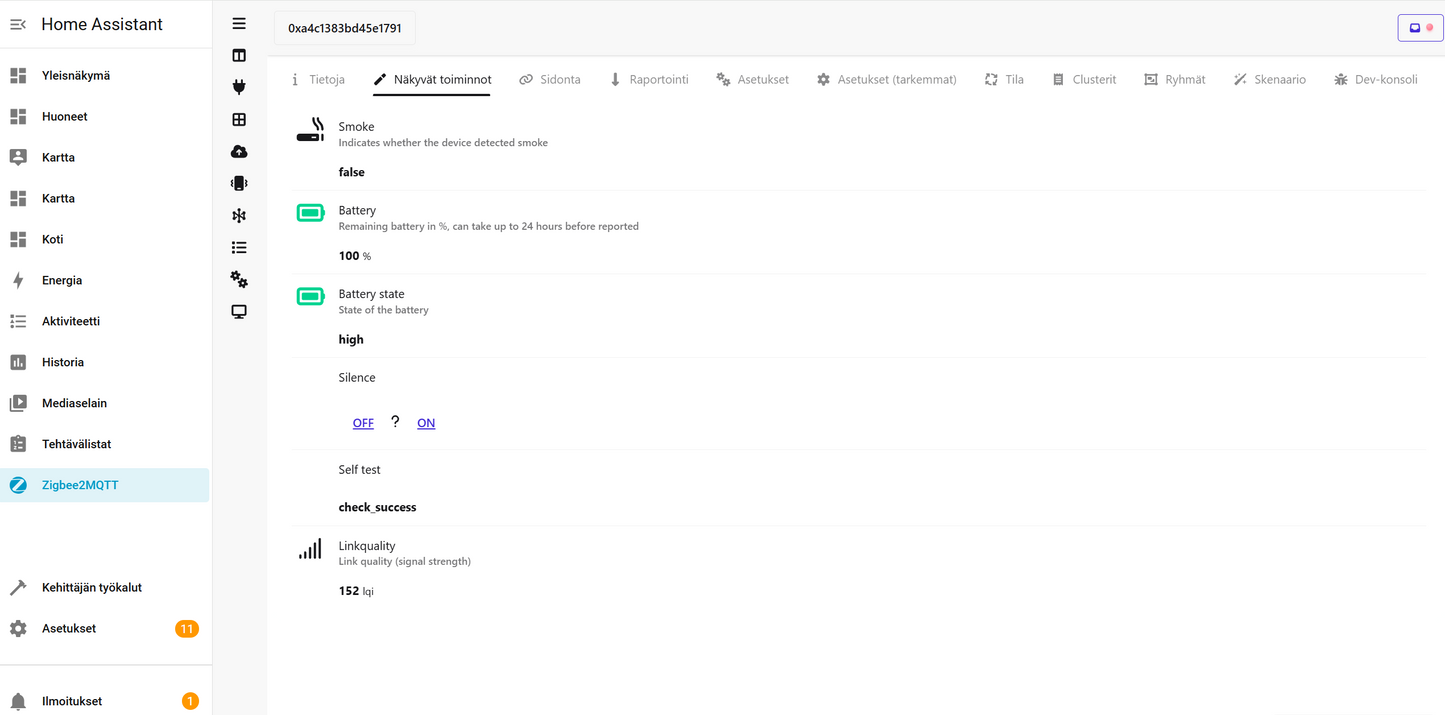The height and width of the screenshot is (715, 1445).
Task: Open Asetukset (tarkemmat) tab
Action: [886, 79]
